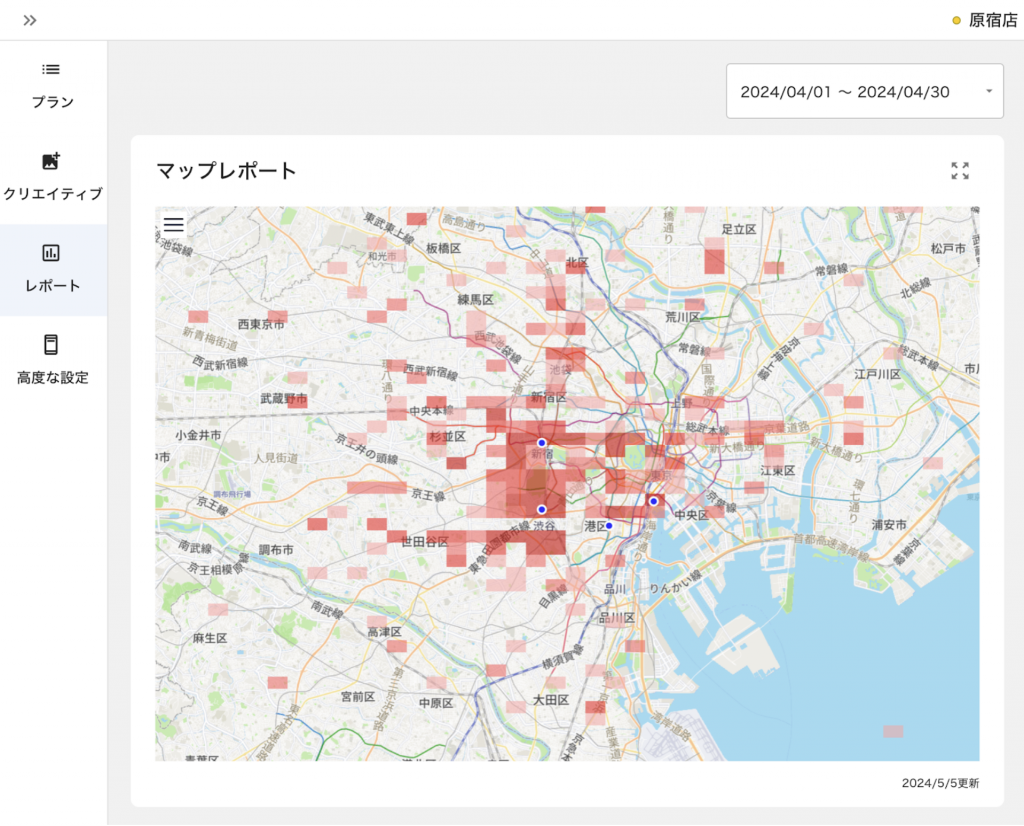Click the 高津区 label on map
Image resolution: width=1024 pixels, height=826 pixels.
[384, 632]
